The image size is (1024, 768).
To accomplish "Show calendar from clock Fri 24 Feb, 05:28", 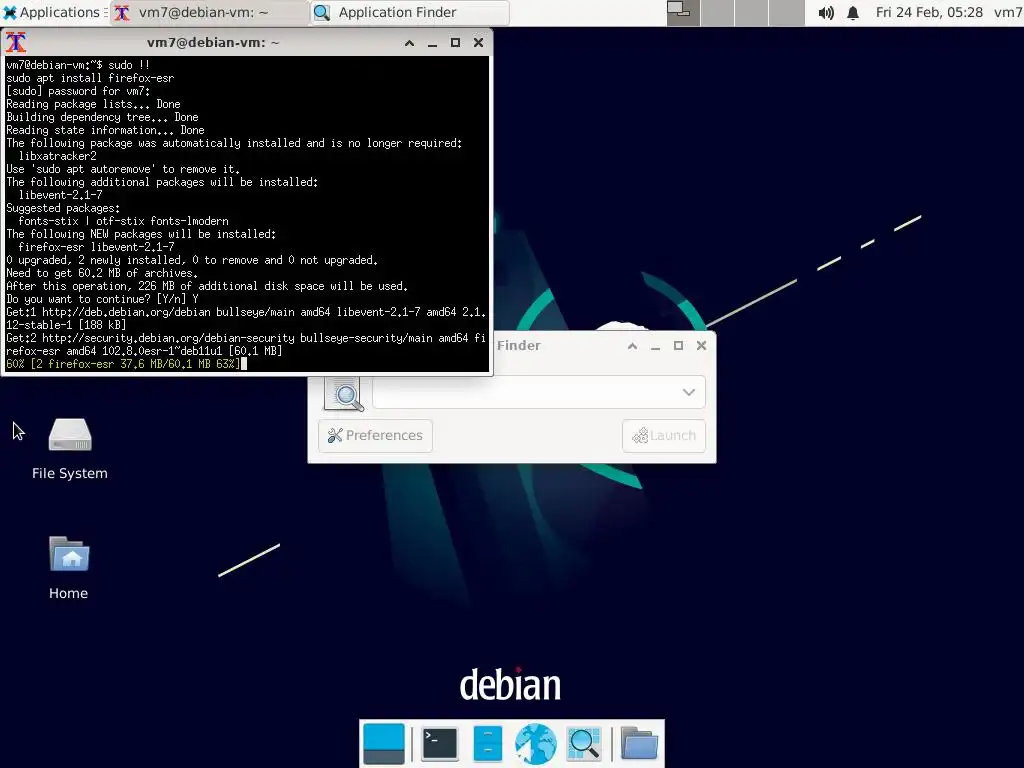I will pyautogui.click(x=929, y=12).
